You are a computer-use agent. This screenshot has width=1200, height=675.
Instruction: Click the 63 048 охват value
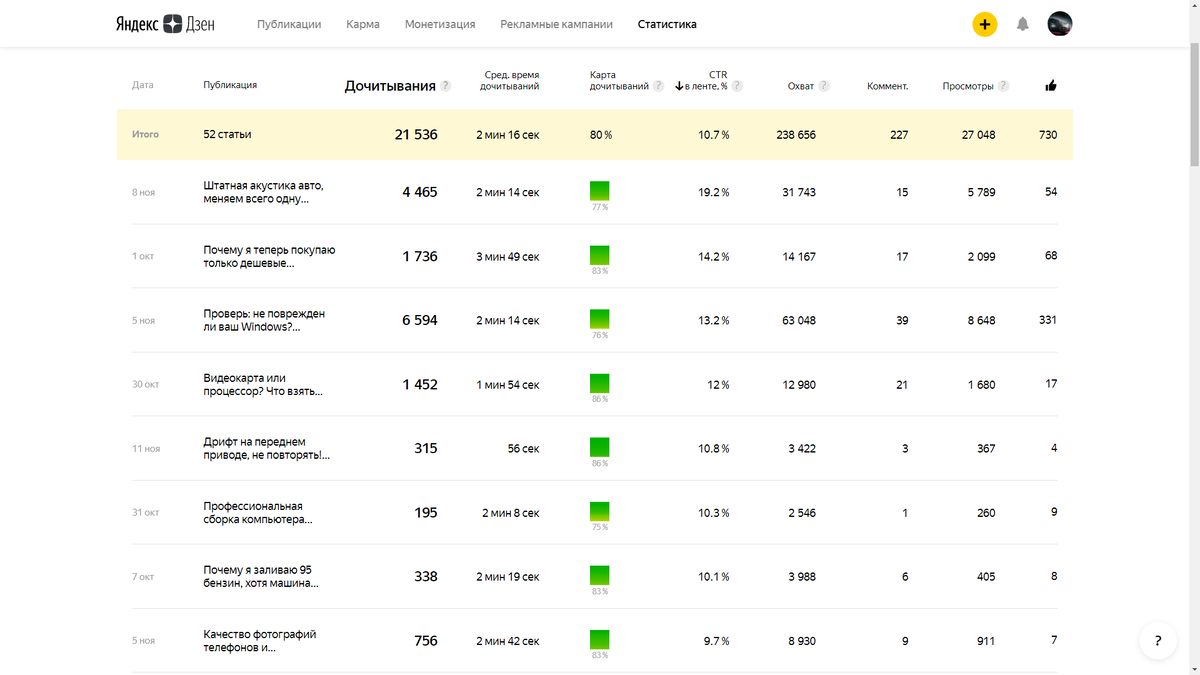[799, 320]
